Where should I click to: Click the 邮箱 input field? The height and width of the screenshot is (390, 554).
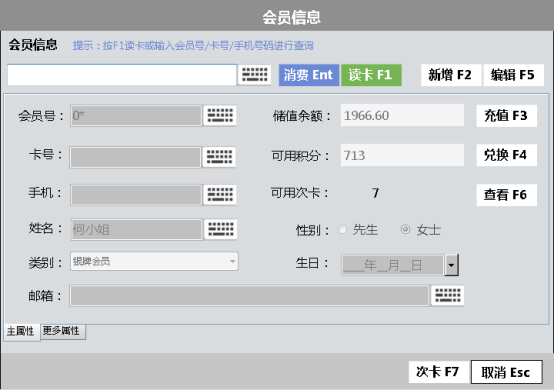pyautogui.click(x=249, y=295)
